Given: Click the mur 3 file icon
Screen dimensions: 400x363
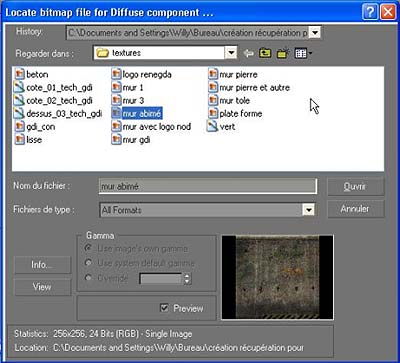Looking at the screenshot, I should click(116, 100).
